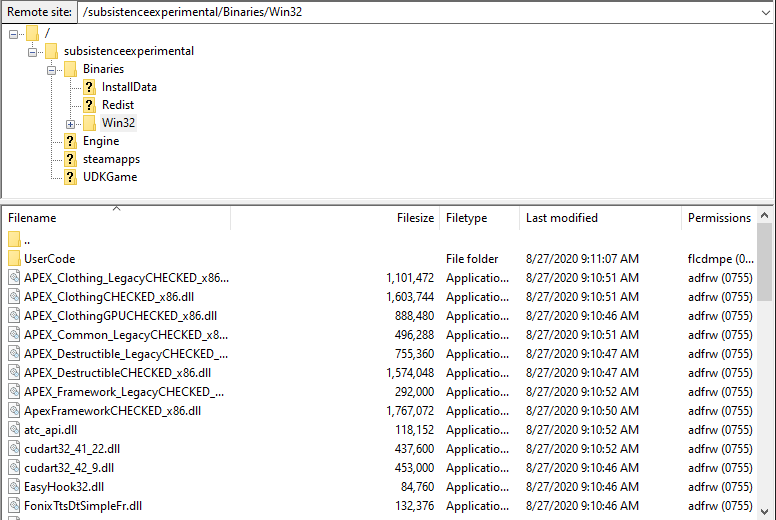776x520 pixels.
Task: Sort file list by Filename column
Action: (x=116, y=218)
